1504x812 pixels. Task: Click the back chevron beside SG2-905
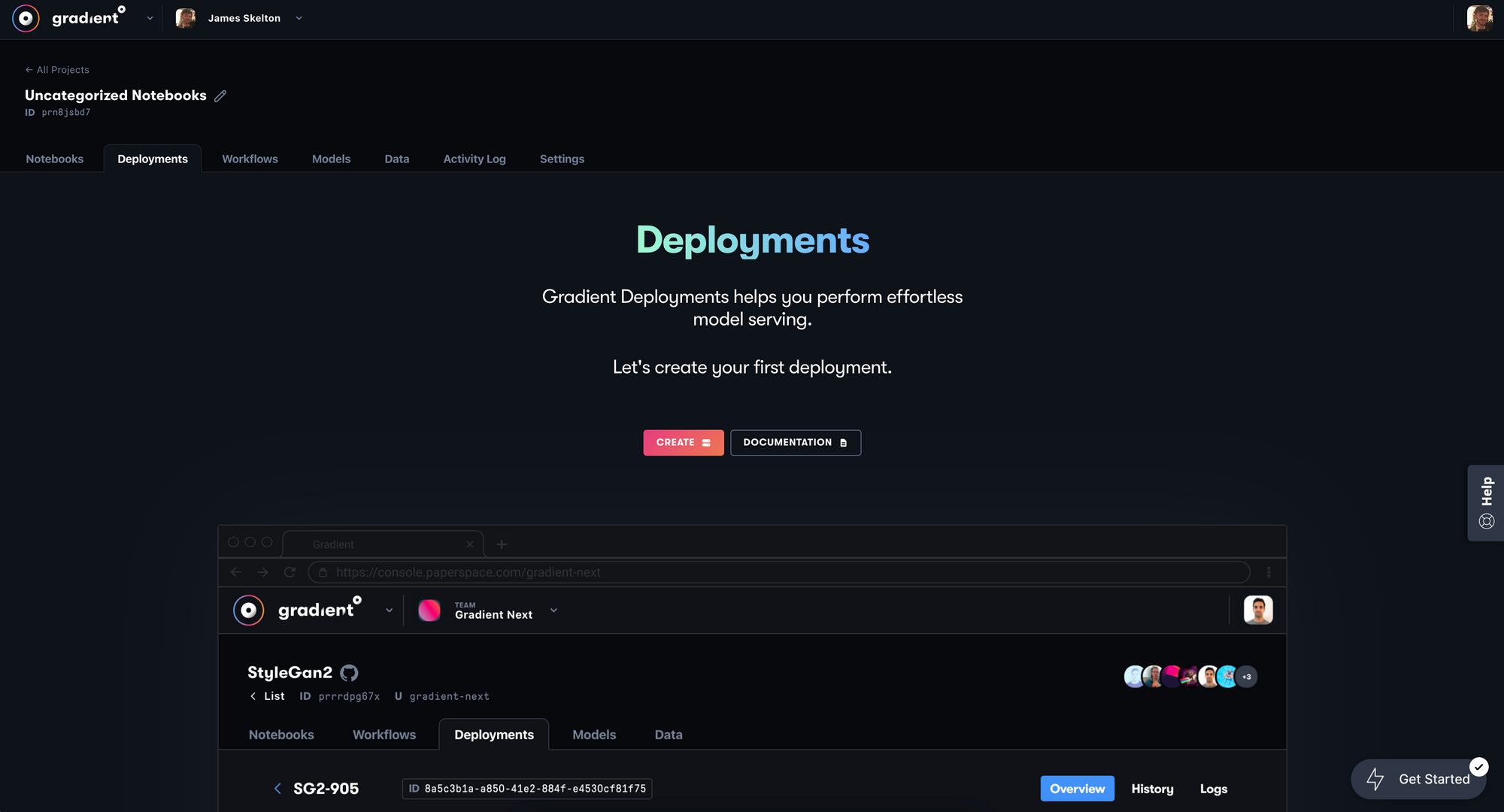277,789
